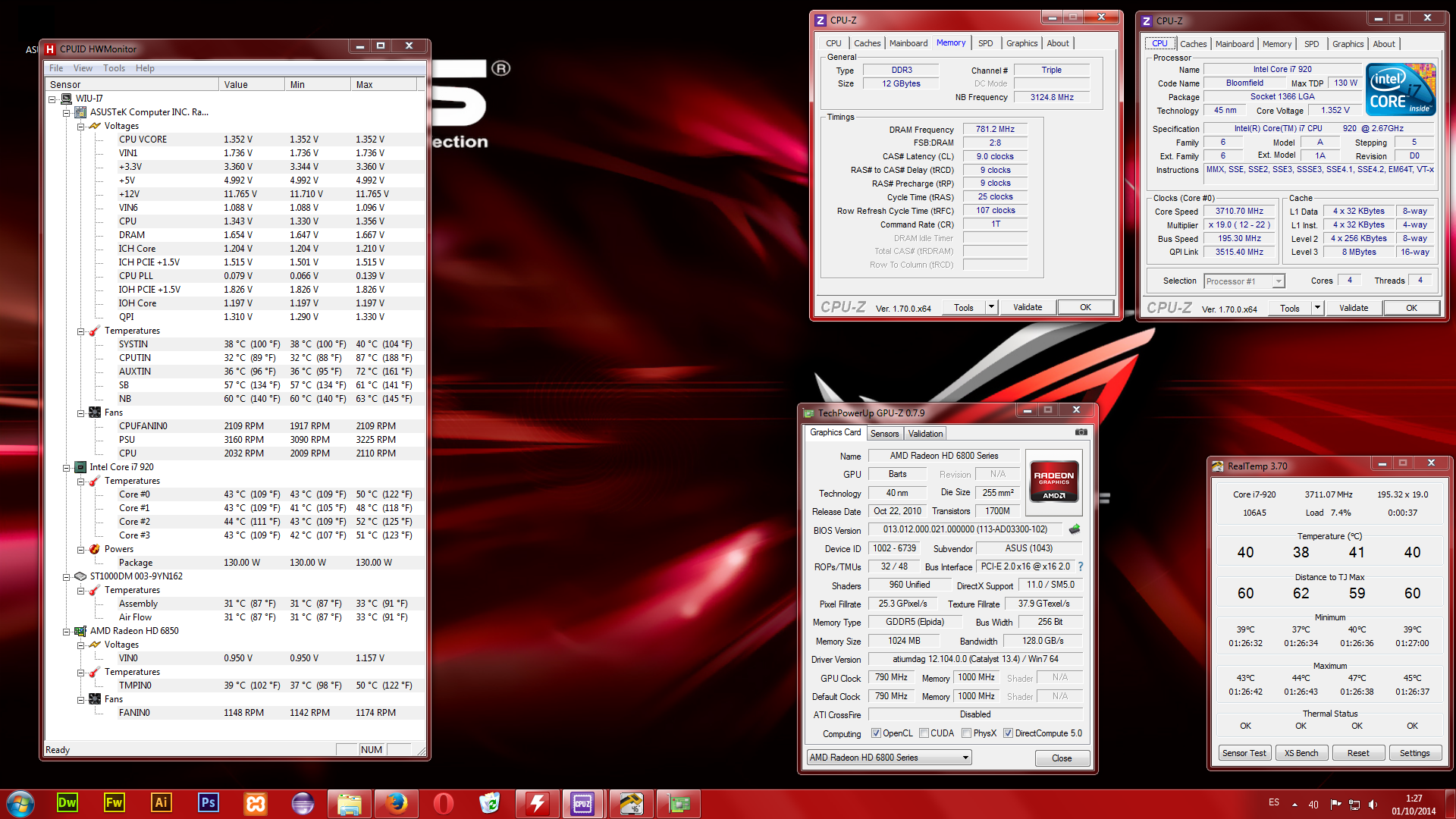Open RealTemp Settings

pyautogui.click(x=1414, y=753)
